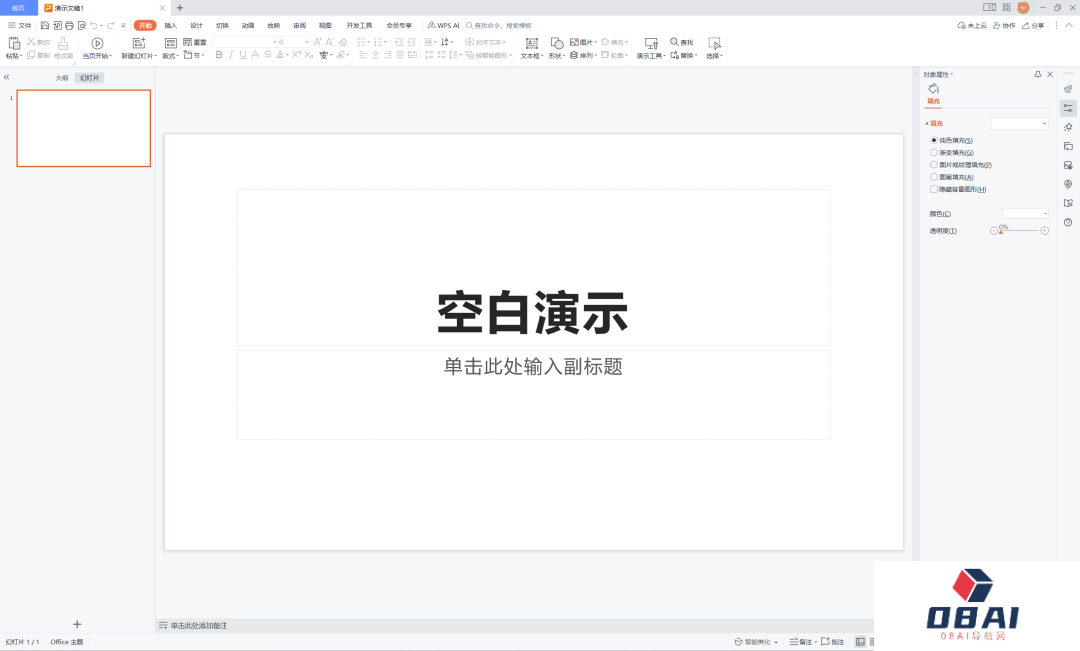
Task: 插入文本框
Action: pos(531,44)
